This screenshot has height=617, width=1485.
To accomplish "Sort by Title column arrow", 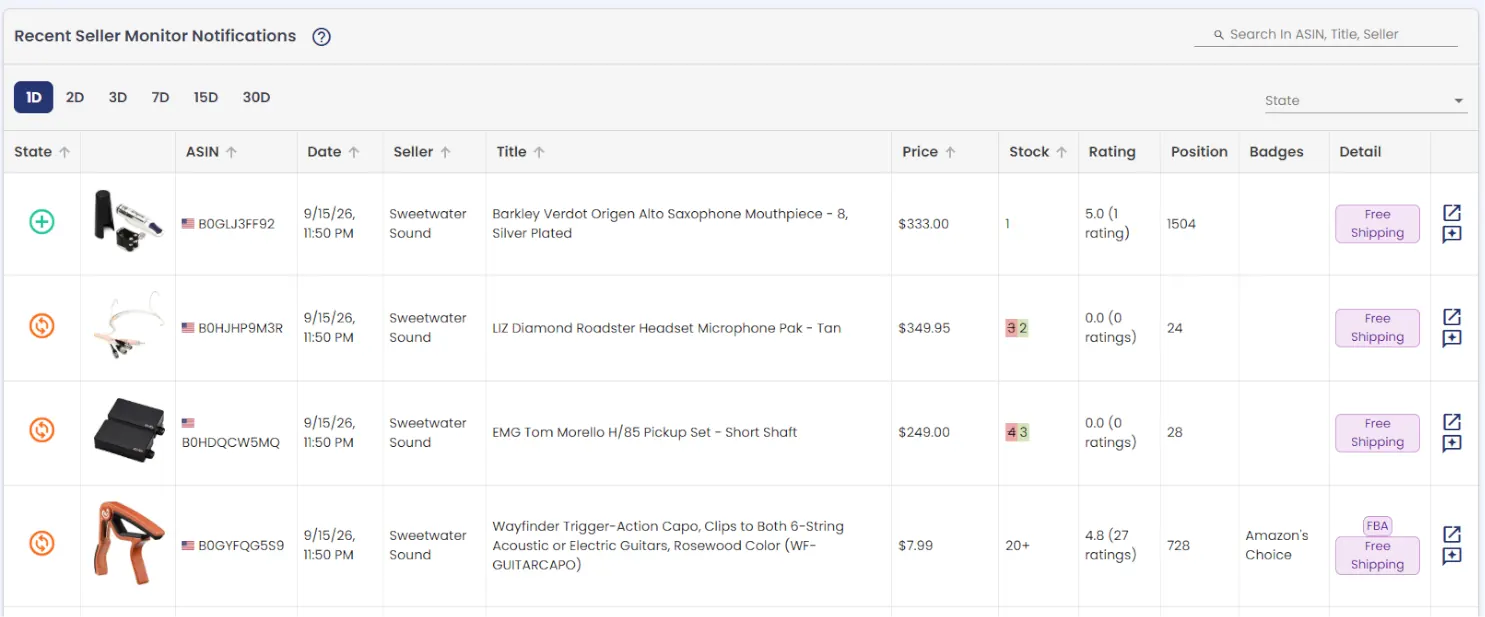I will click(x=539, y=152).
